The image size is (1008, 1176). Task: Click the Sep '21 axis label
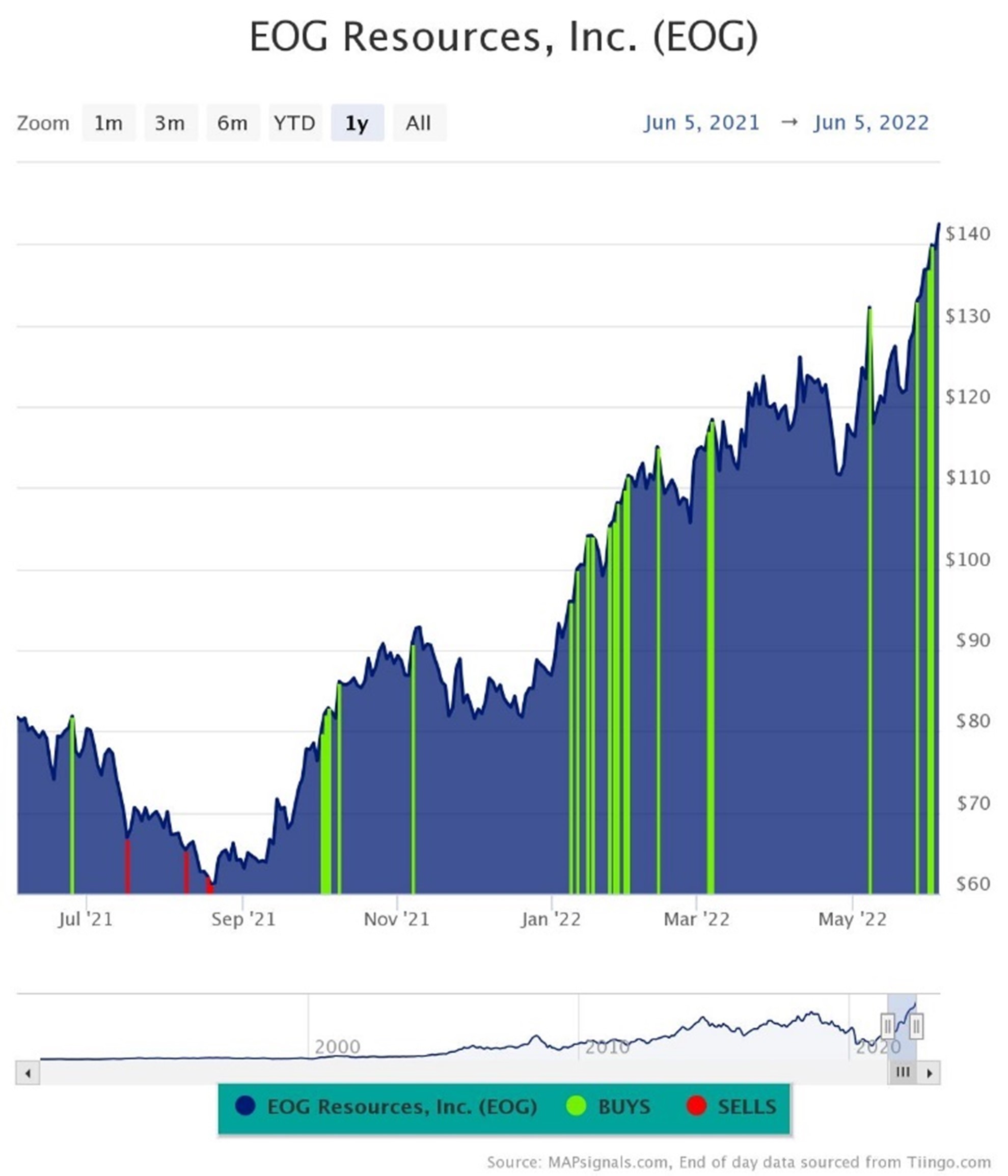(243, 919)
